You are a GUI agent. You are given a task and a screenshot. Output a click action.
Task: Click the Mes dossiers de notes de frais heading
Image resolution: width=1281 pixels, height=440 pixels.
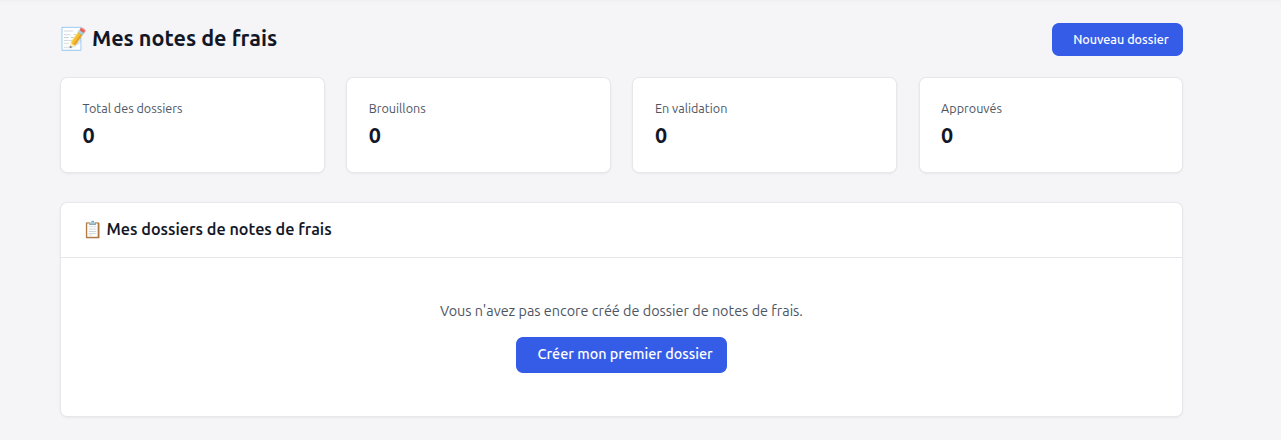219,230
